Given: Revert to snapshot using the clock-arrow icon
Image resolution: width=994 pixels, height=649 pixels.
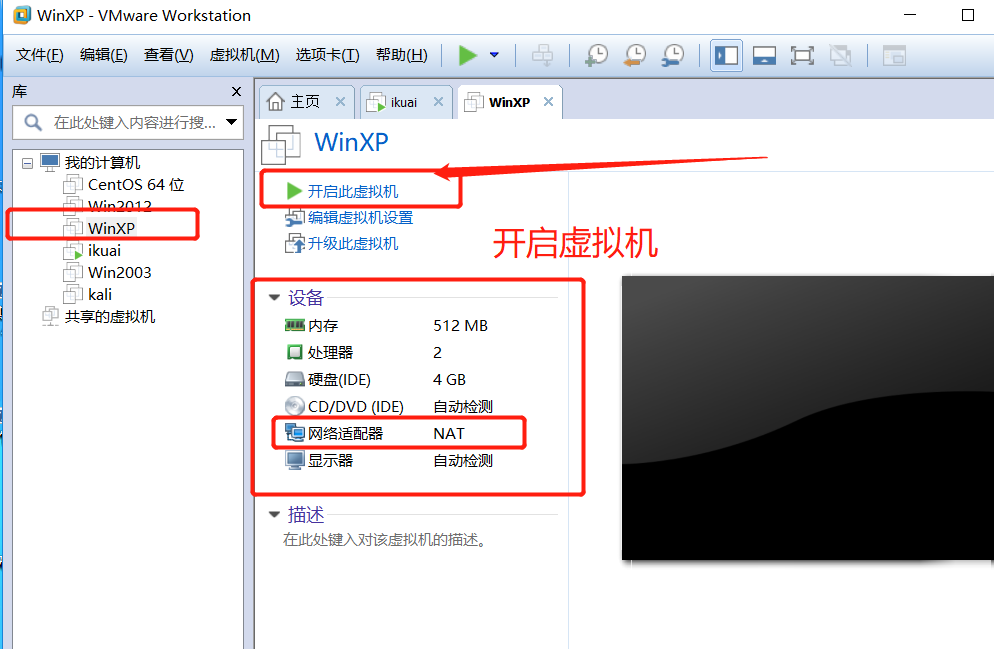Looking at the screenshot, I should click(x=635, y=55).
